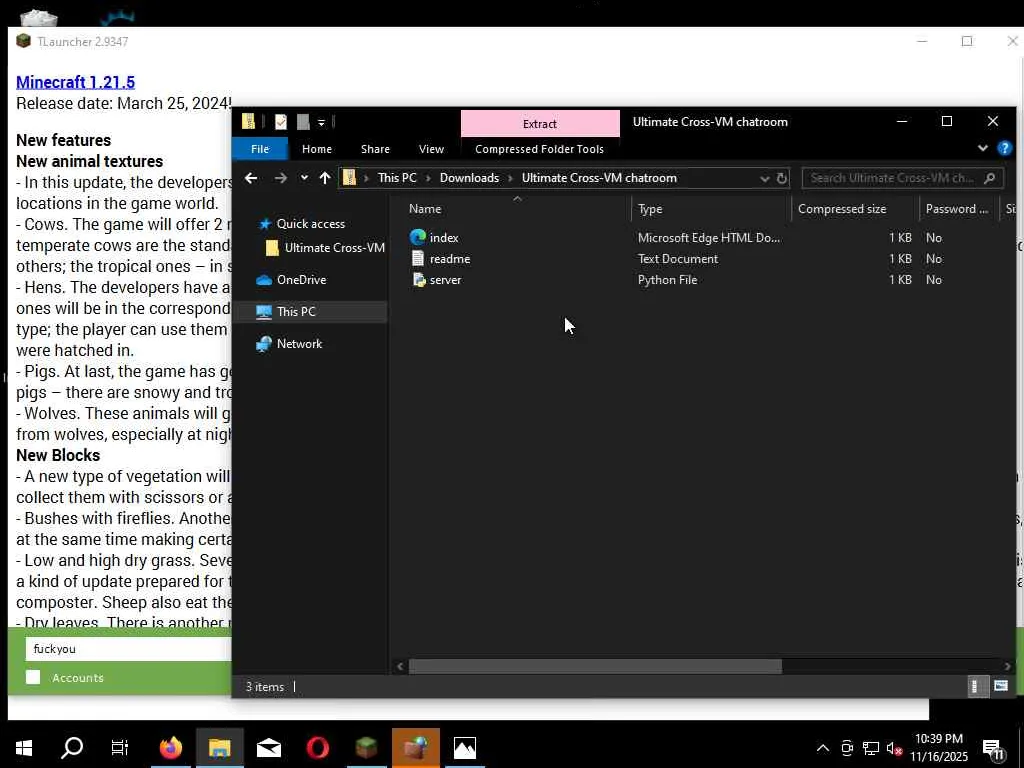Sort by Password column header
Viewport: 1024px width, 768px height.
click(x=957, y=209)
